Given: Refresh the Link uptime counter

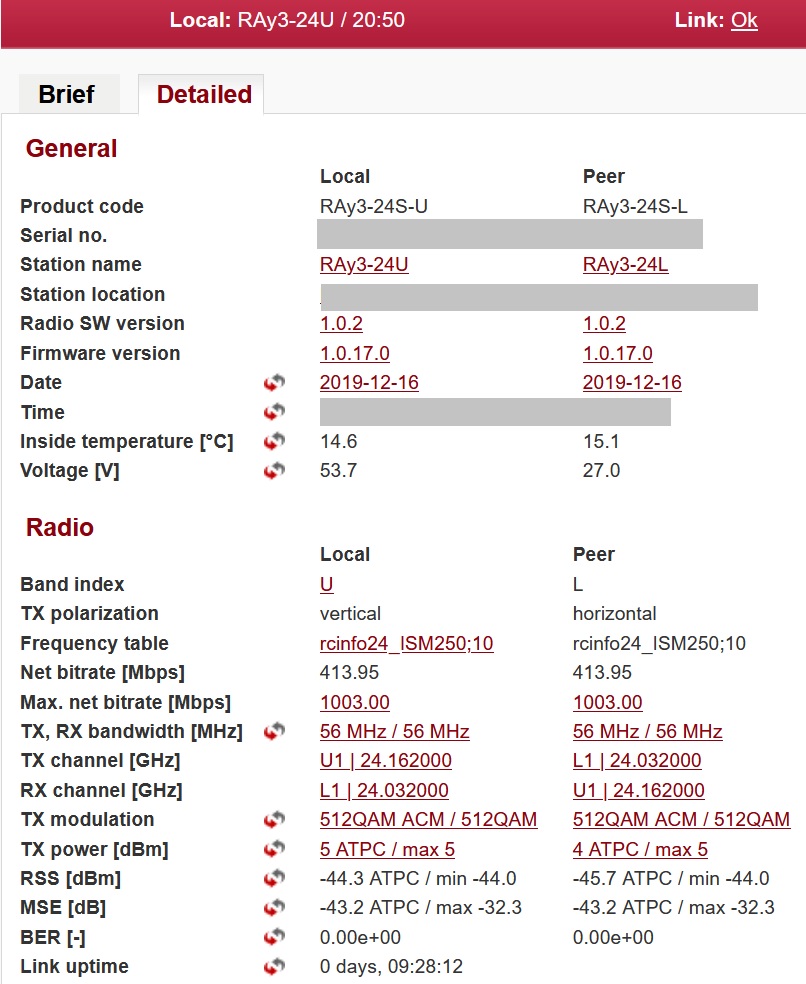Looking at the screenshot, I should (x=274, y=967).
